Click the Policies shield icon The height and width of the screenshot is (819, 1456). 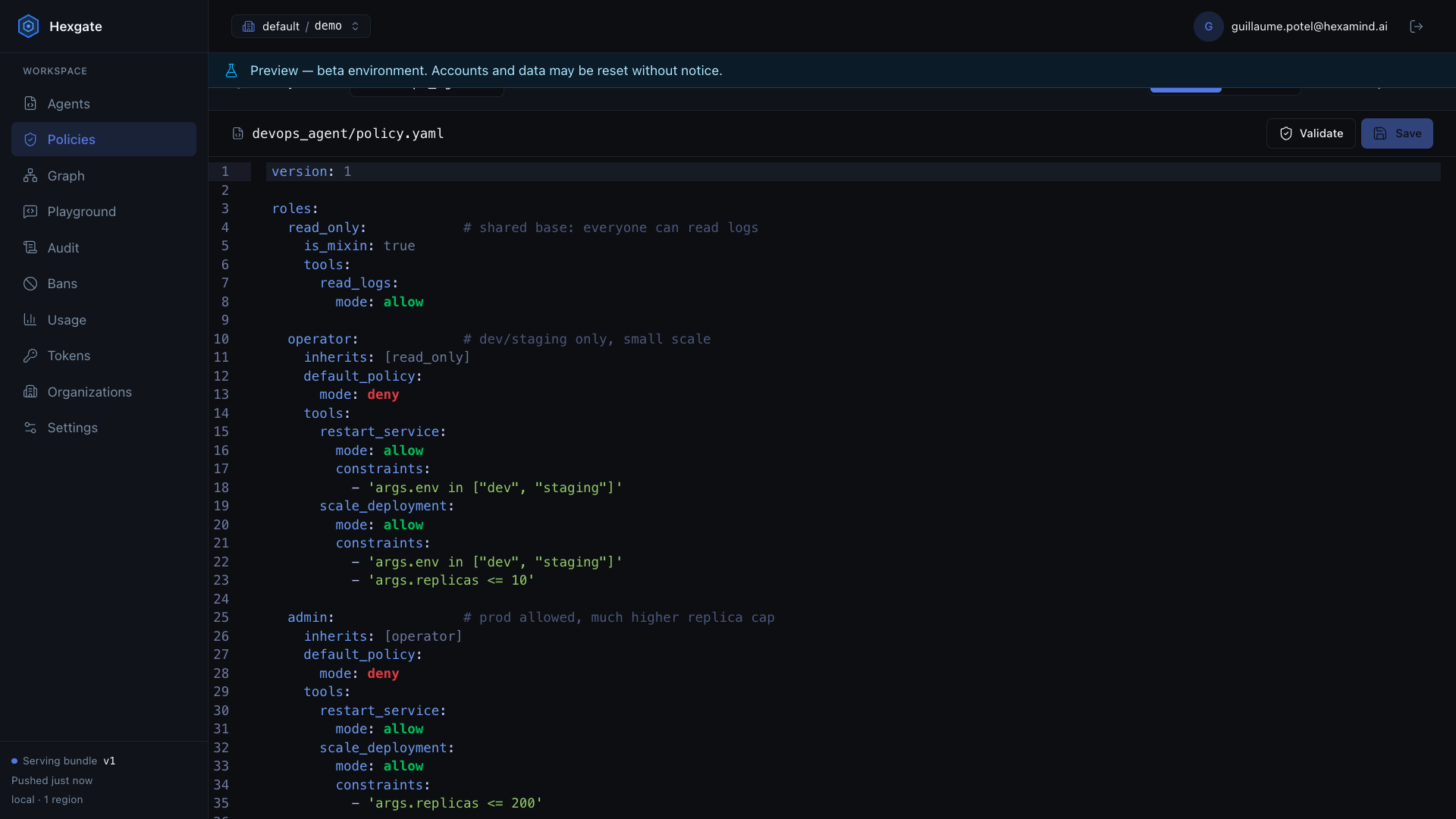click(x=30, y=140)
